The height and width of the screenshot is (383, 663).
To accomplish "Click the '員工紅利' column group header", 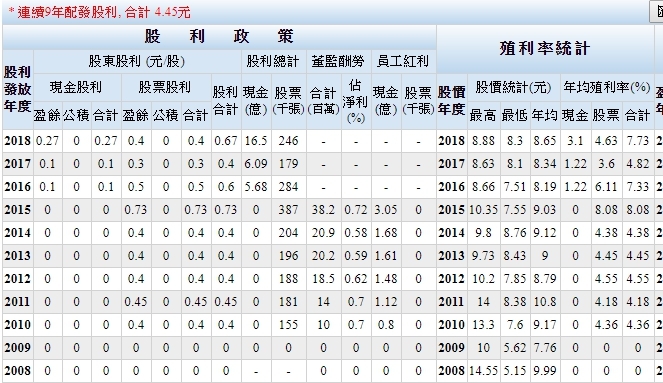I will pos(403,62).
